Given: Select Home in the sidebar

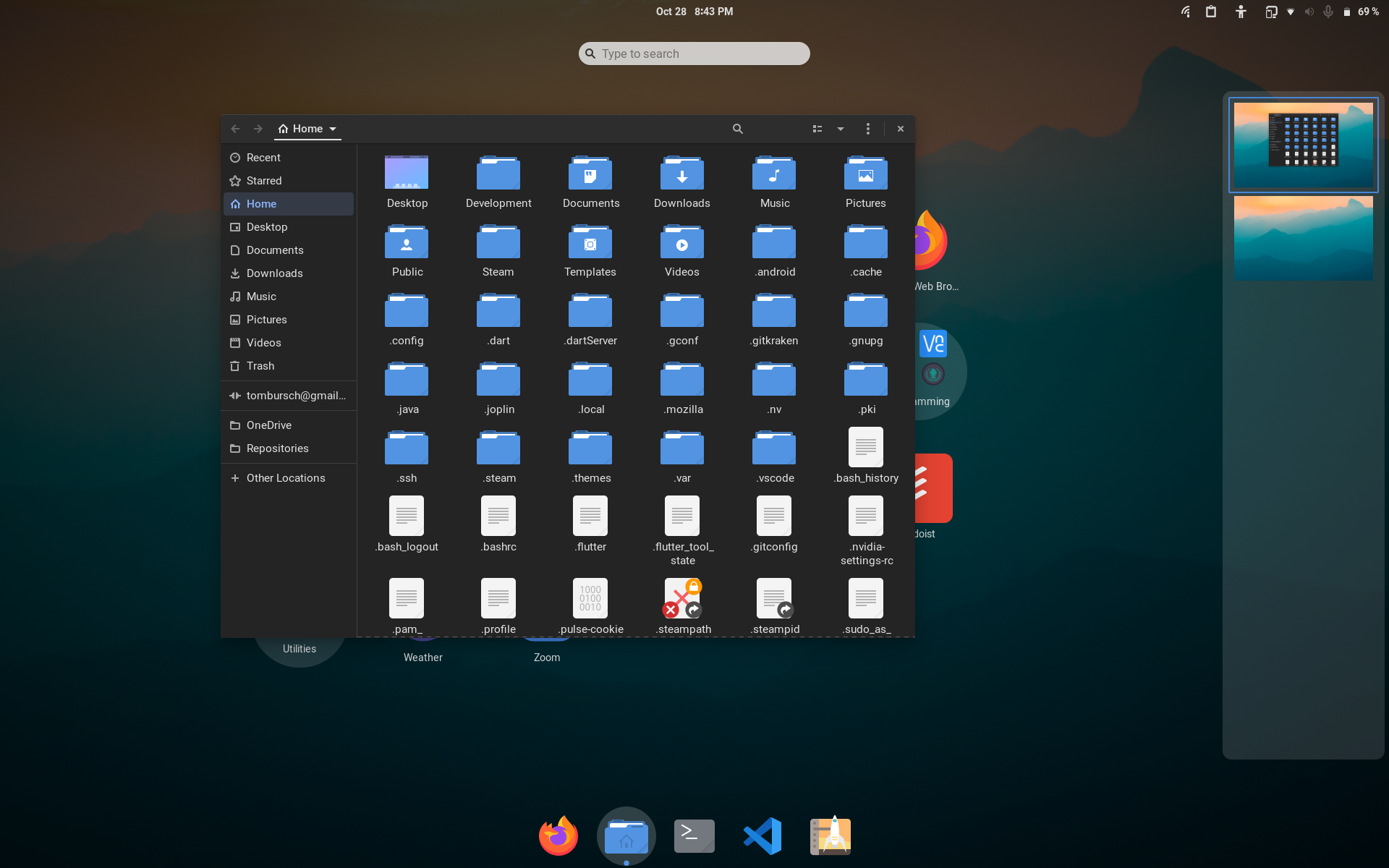Looking at the screenshot, I should 289,204.
